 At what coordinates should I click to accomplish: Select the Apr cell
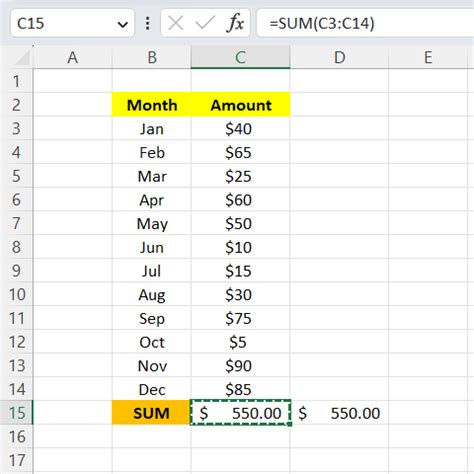pyautogui.click(x=152, y=199)
